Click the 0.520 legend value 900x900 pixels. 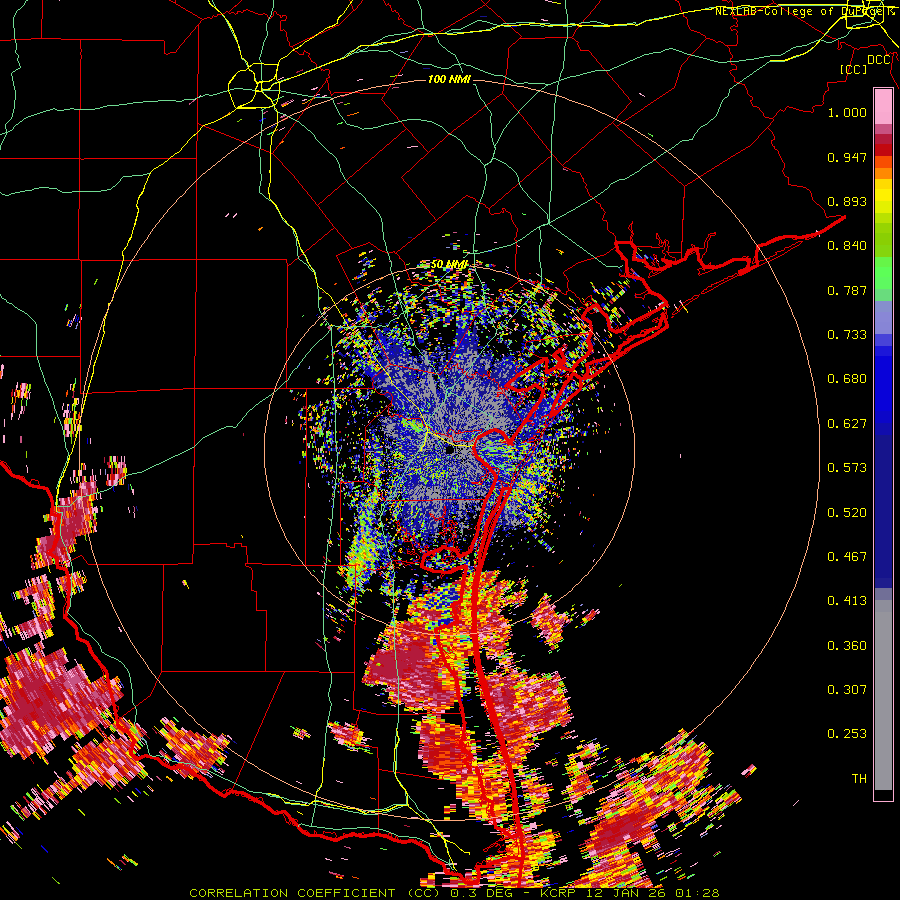coord(847,513)
